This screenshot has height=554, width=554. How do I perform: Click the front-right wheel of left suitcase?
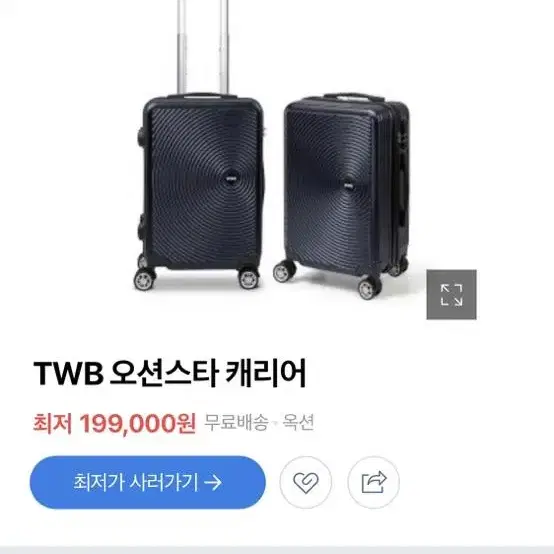pyautogui.click(x=249, y=278)
